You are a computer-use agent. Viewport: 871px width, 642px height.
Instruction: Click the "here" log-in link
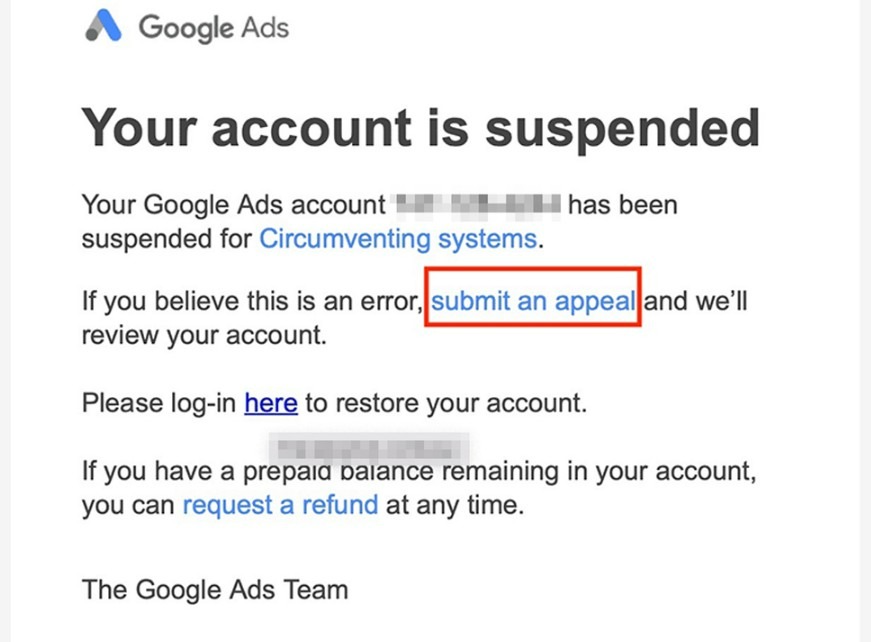tap(270, 403)
